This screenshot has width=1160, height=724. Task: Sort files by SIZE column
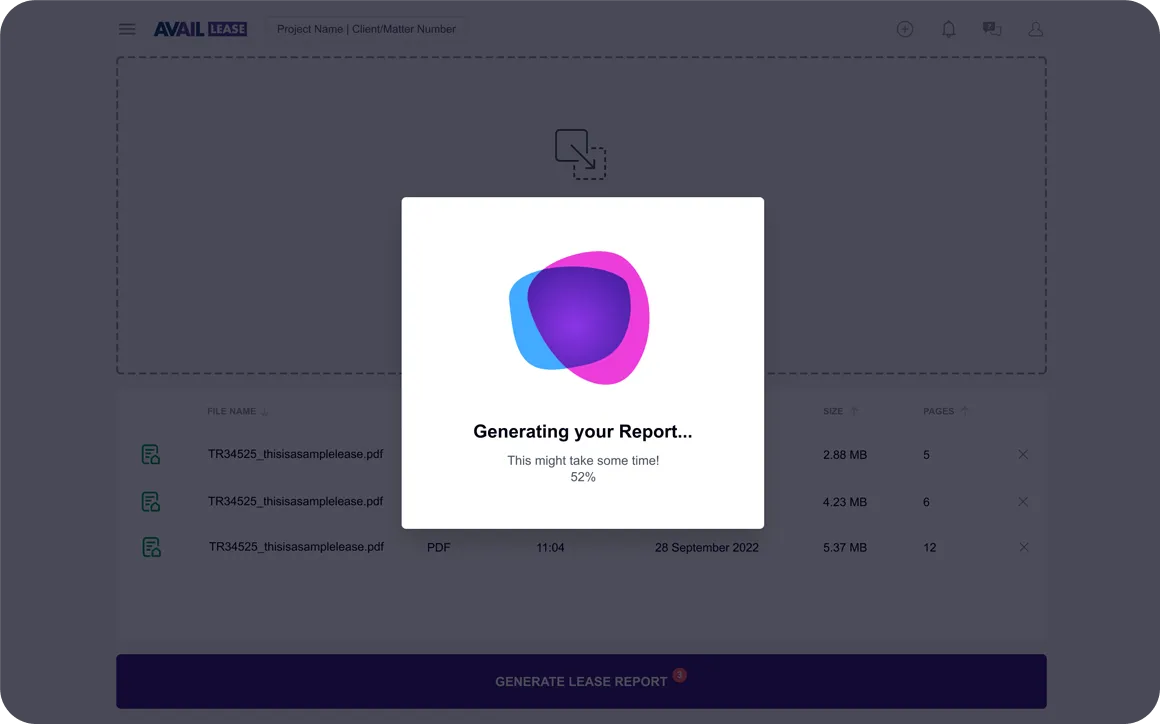[834, 411]
